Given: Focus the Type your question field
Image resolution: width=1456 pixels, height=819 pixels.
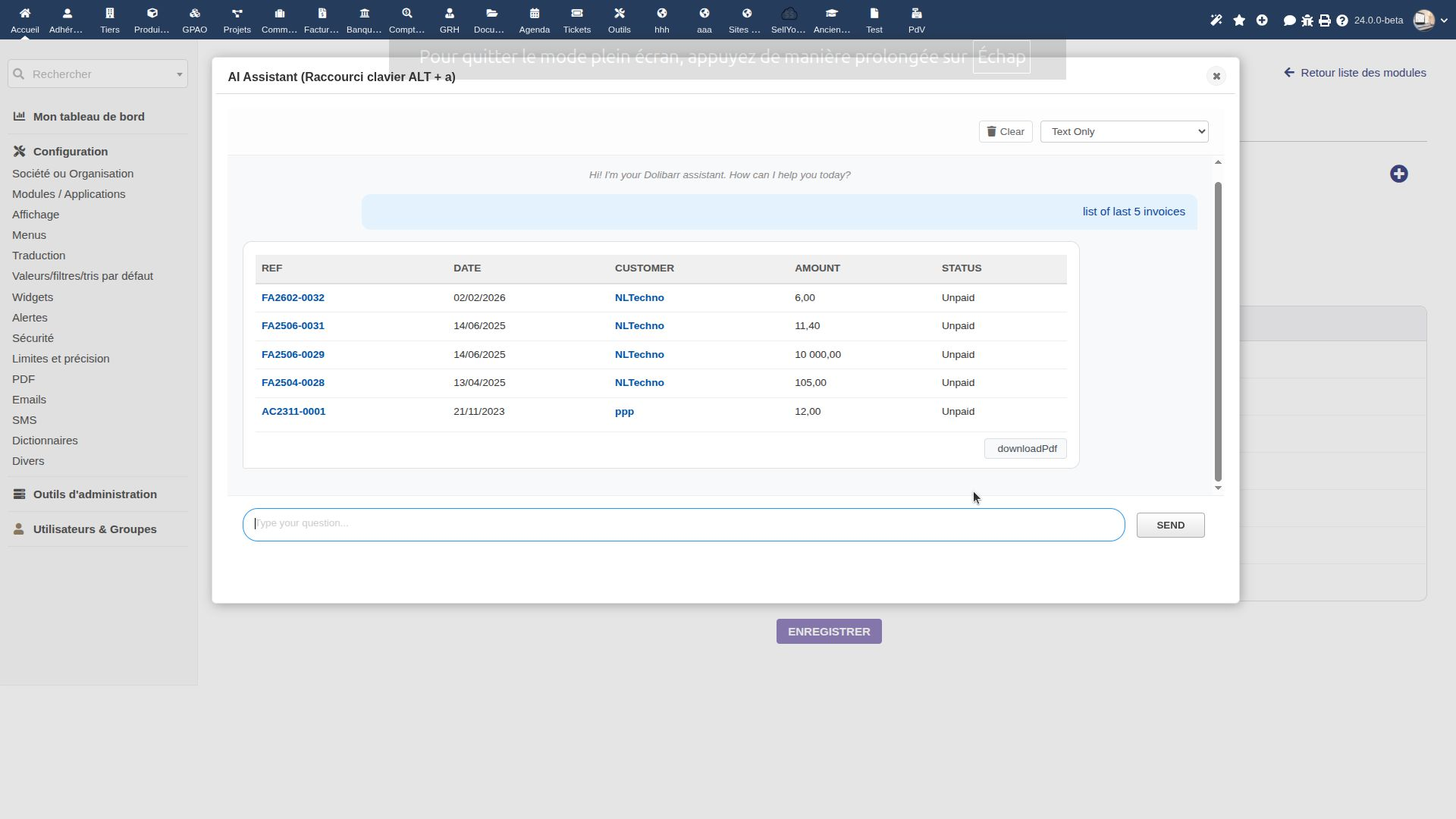Looking at the screenshot, I should coord(683,525).
